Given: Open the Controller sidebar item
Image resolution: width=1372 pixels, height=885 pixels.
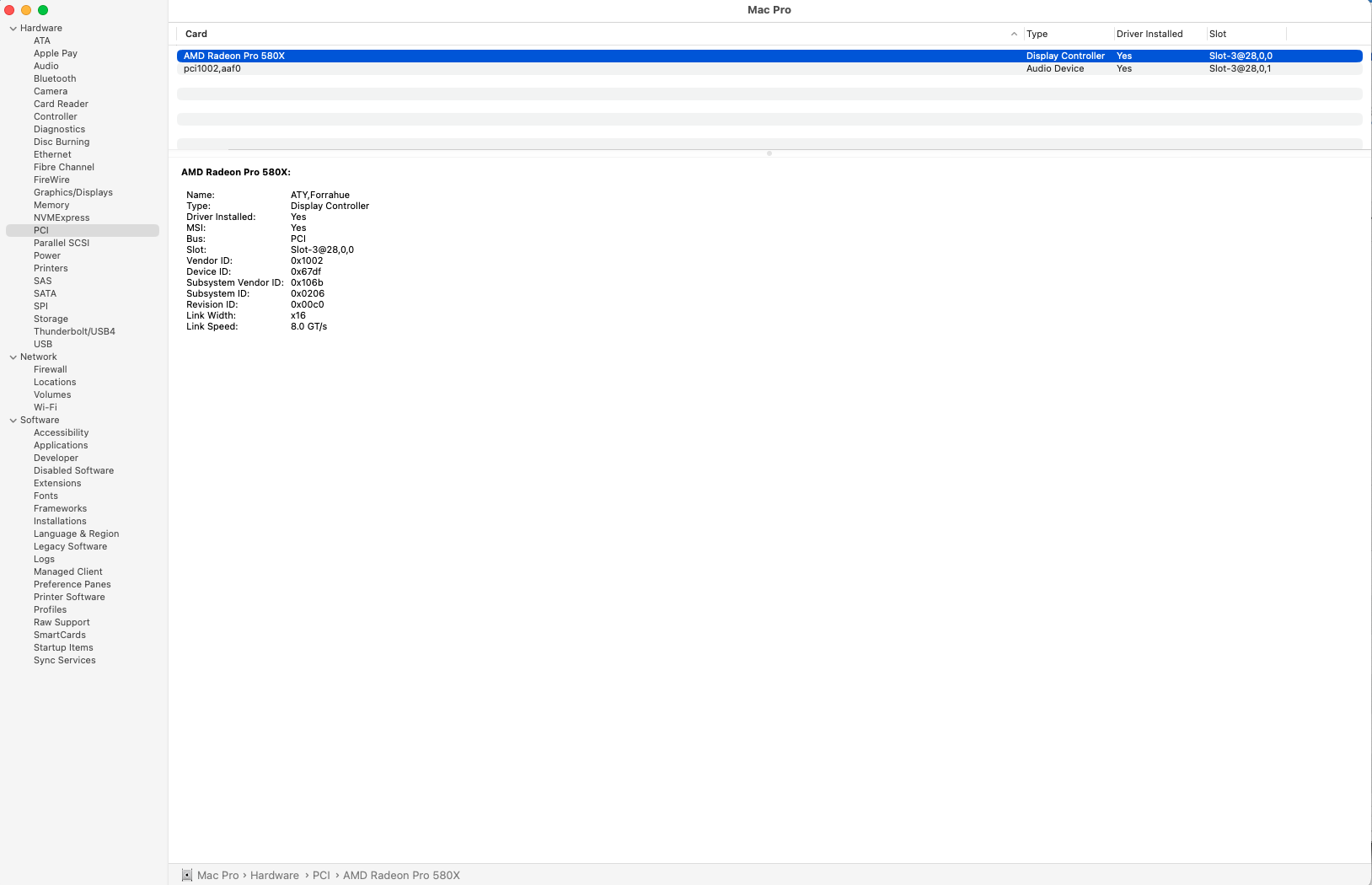Looking at the screenshot, I should [56, 117].
